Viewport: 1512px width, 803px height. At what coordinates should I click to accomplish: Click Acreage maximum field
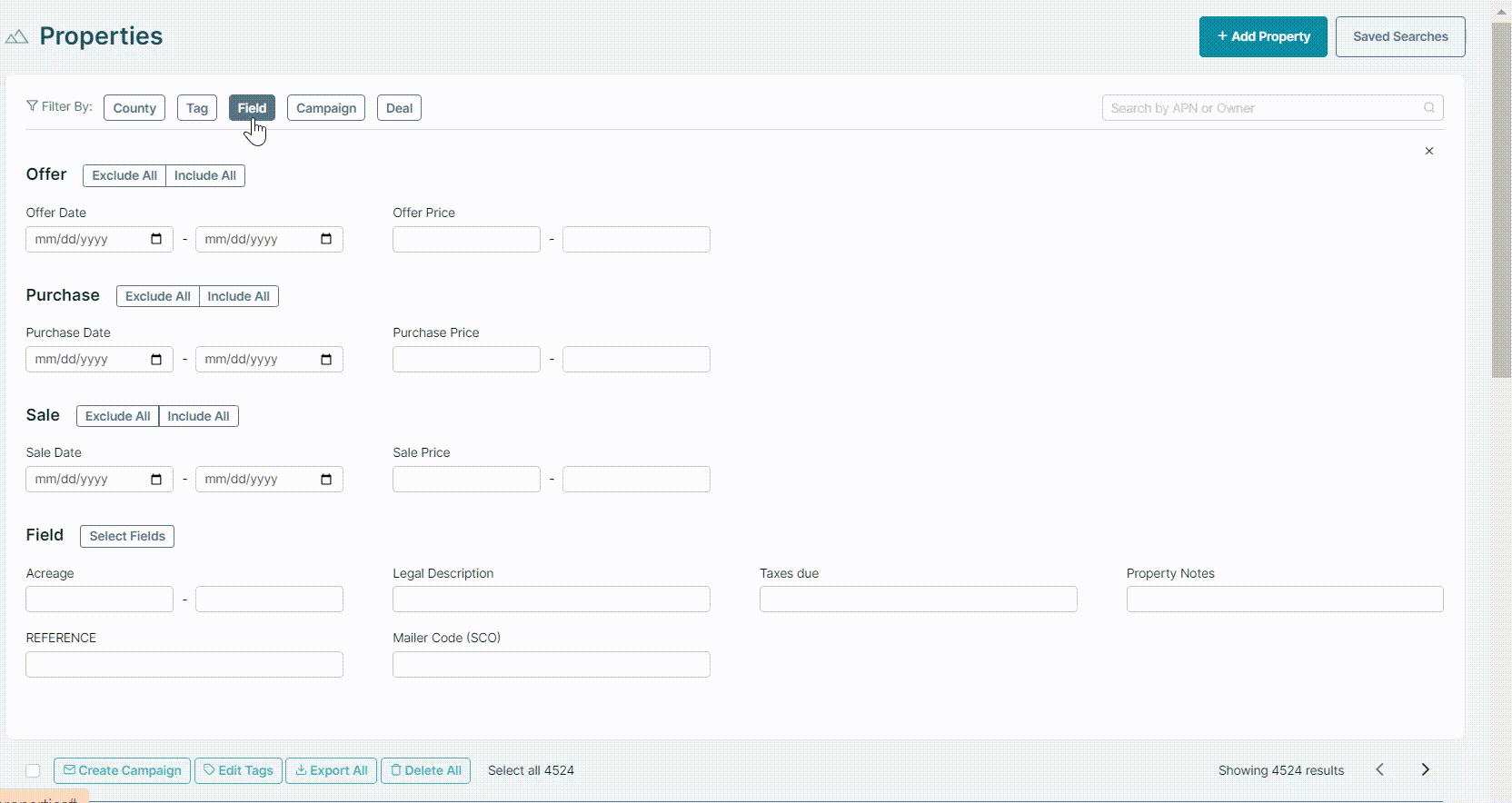click(x=269, y=599)
